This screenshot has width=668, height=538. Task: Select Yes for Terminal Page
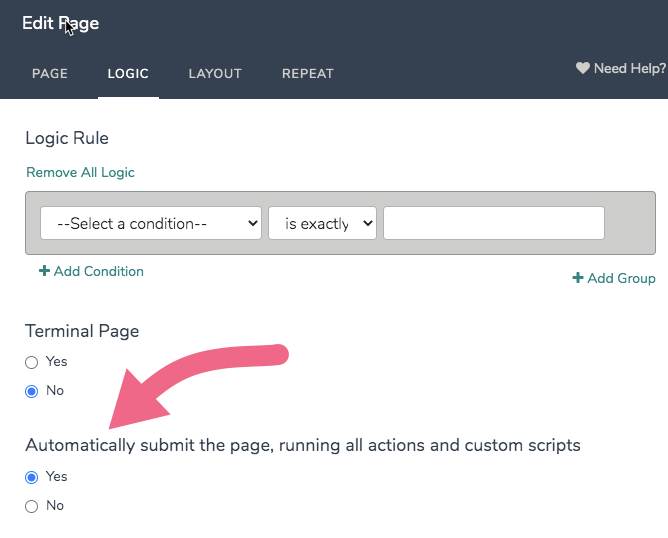[32, 363]
